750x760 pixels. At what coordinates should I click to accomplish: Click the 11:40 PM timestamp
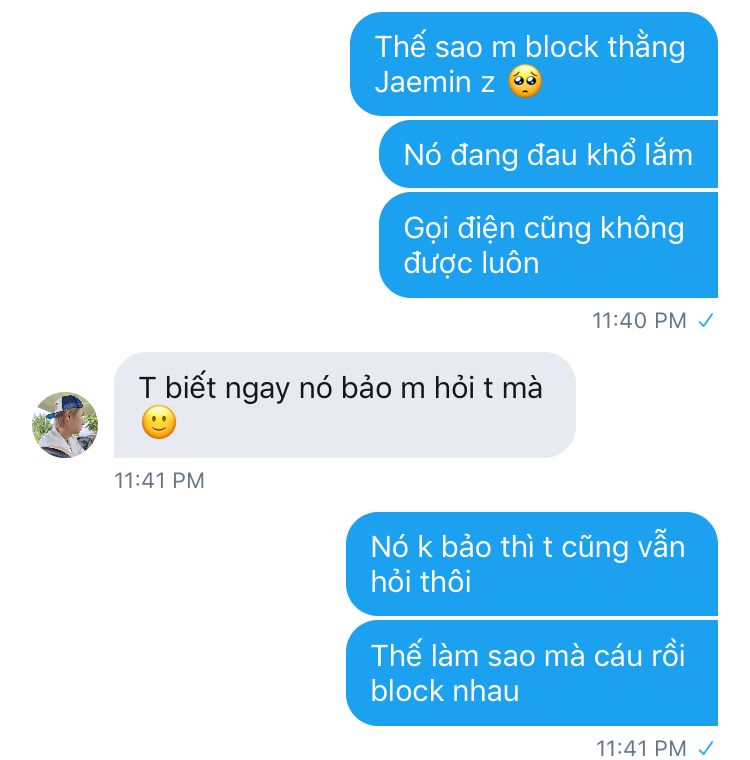[x=639, y=320]
